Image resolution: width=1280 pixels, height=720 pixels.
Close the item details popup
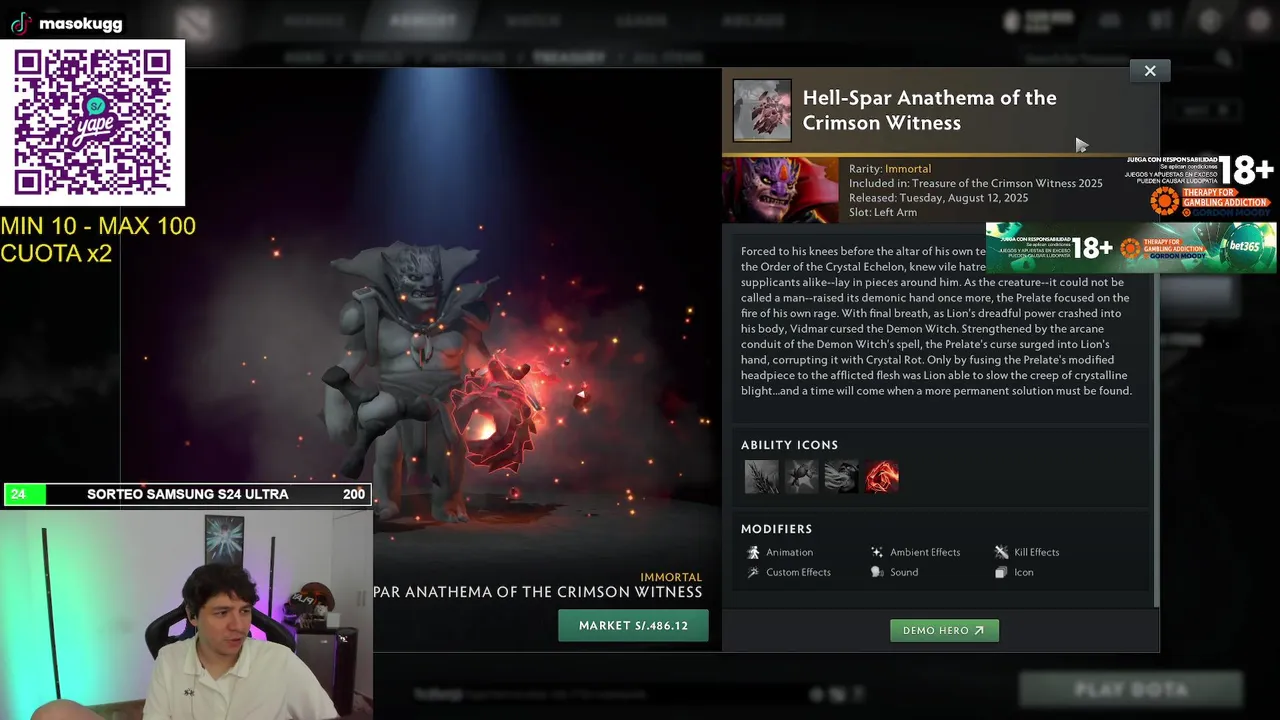pyautogui.click(x=1150, y=70)
